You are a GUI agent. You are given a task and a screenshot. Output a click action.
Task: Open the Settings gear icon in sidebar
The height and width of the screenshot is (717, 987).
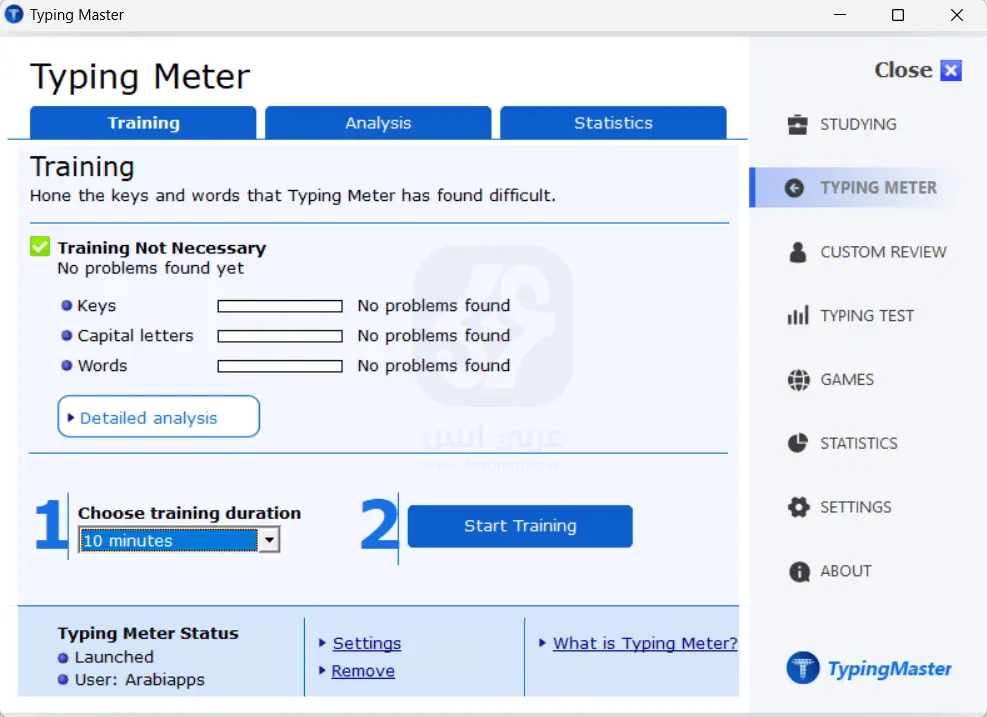797,507
